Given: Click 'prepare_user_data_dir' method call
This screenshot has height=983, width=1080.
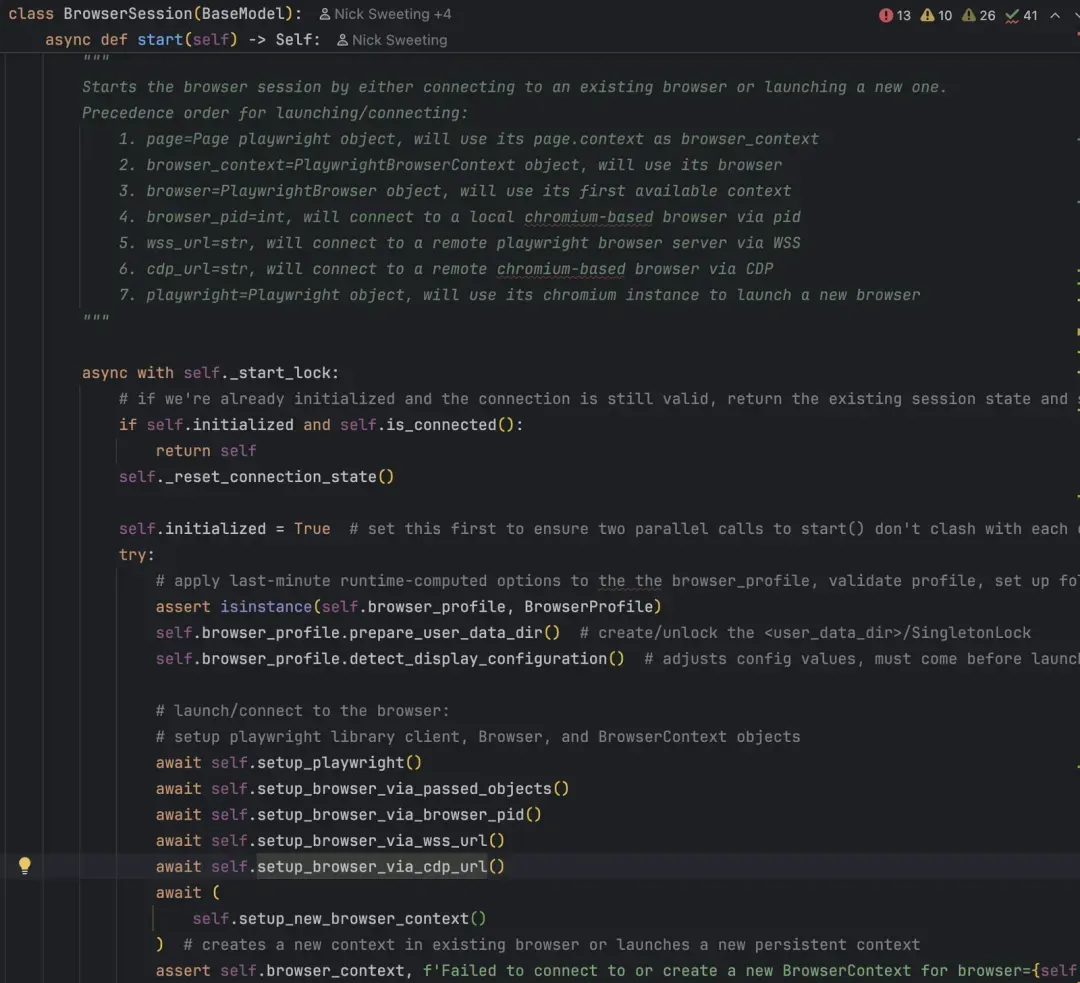Looking at the screenshot, I should 446,632.
